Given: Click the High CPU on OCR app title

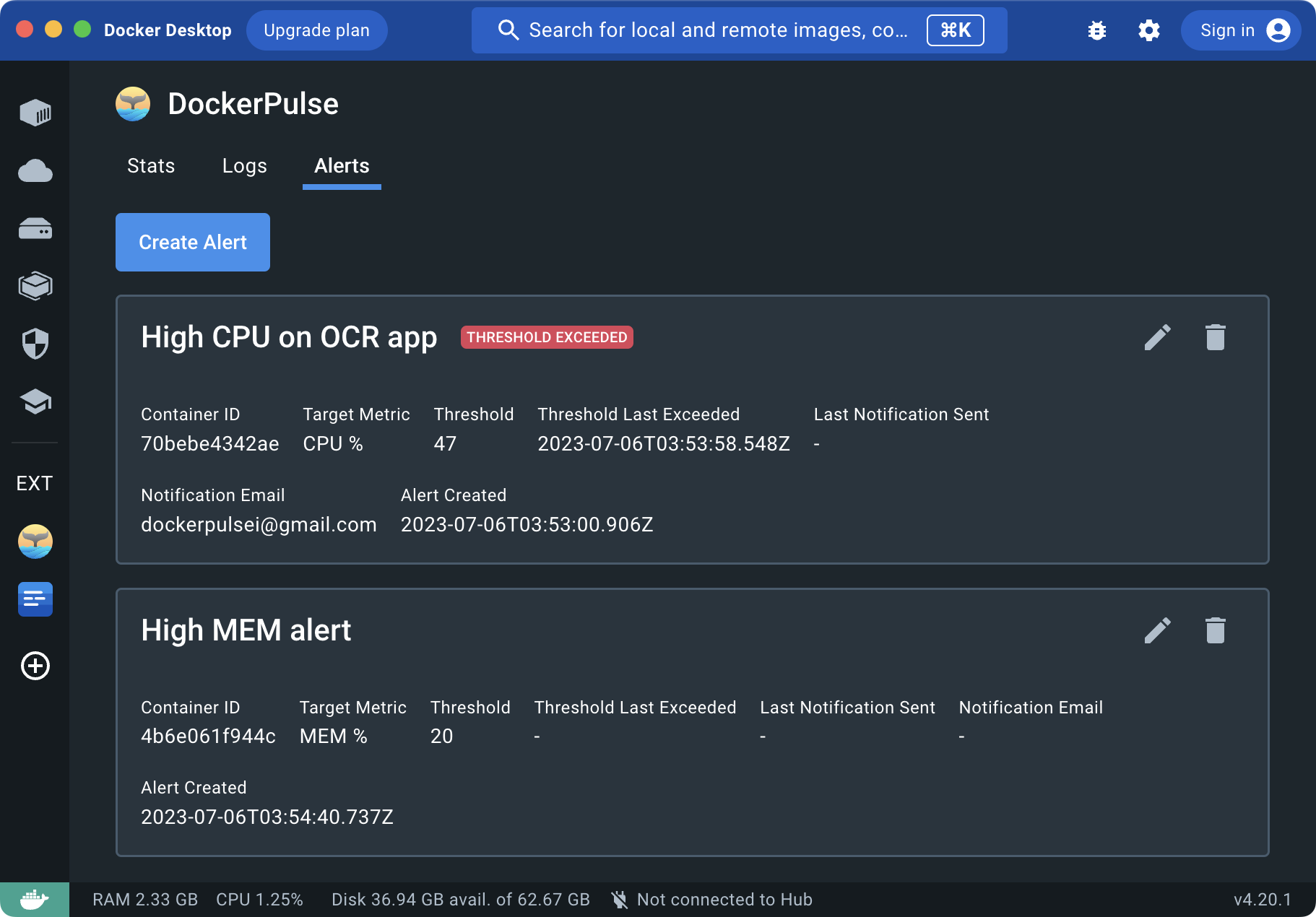Looking at the screenshot, I should pyautogui.click(x=289, y=337).
